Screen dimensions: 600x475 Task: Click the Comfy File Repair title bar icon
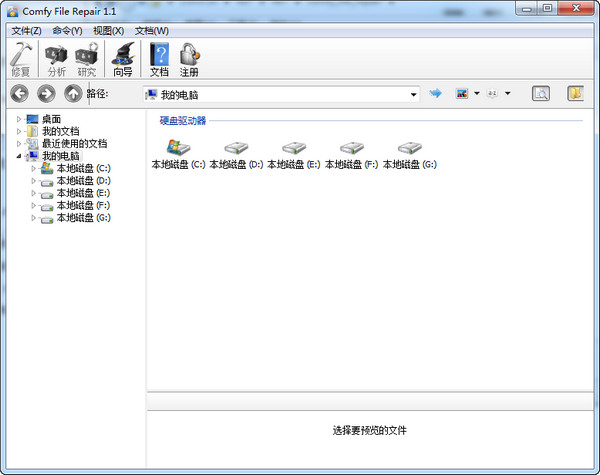[x=13, y=11]
